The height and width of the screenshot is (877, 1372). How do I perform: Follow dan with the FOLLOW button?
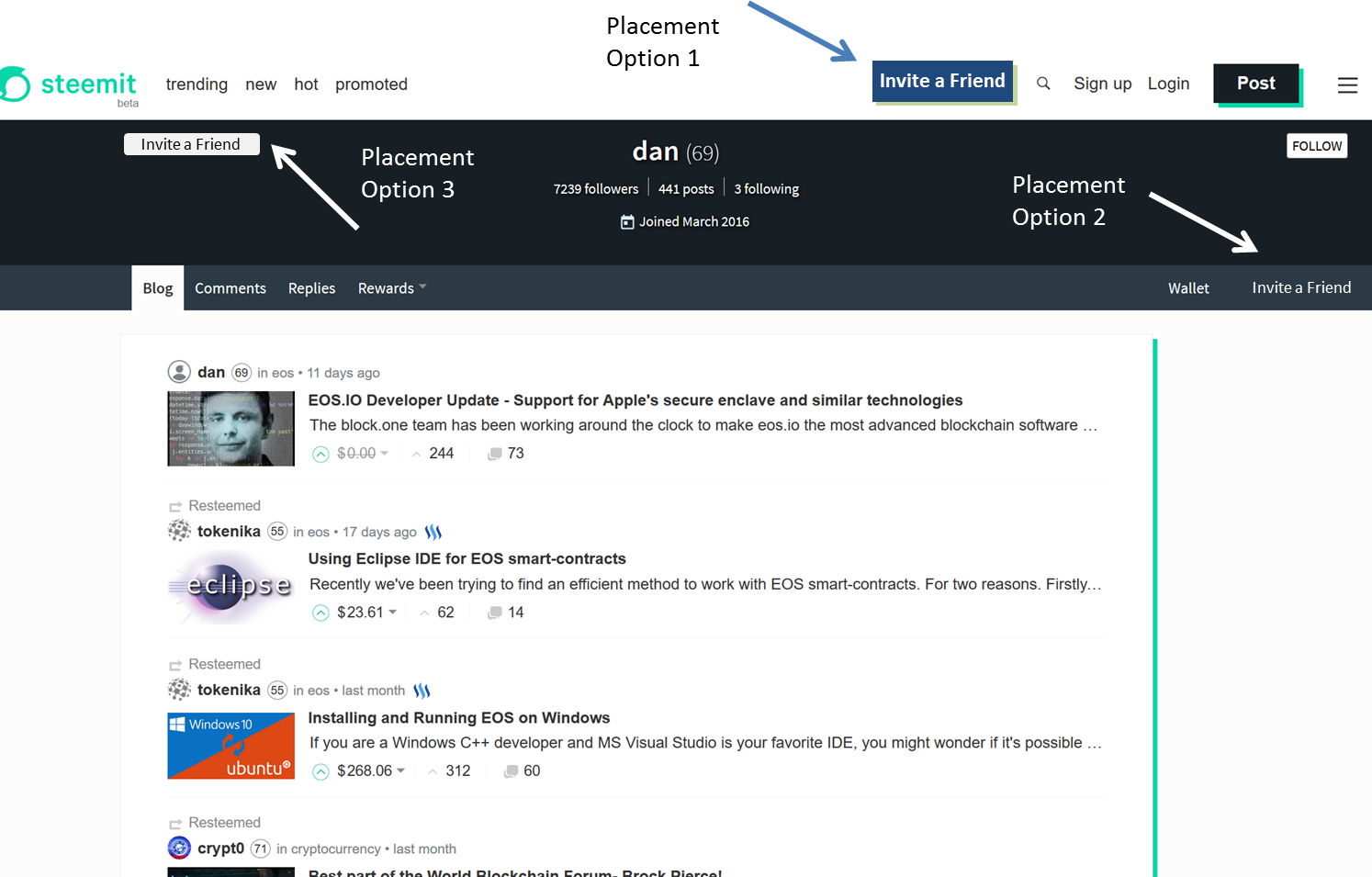1317,146
